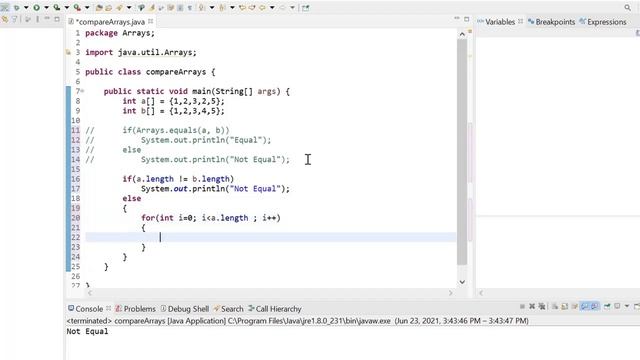The image size is (640, 360).
Task: Open the Search tab
Action: pos(229,309)
